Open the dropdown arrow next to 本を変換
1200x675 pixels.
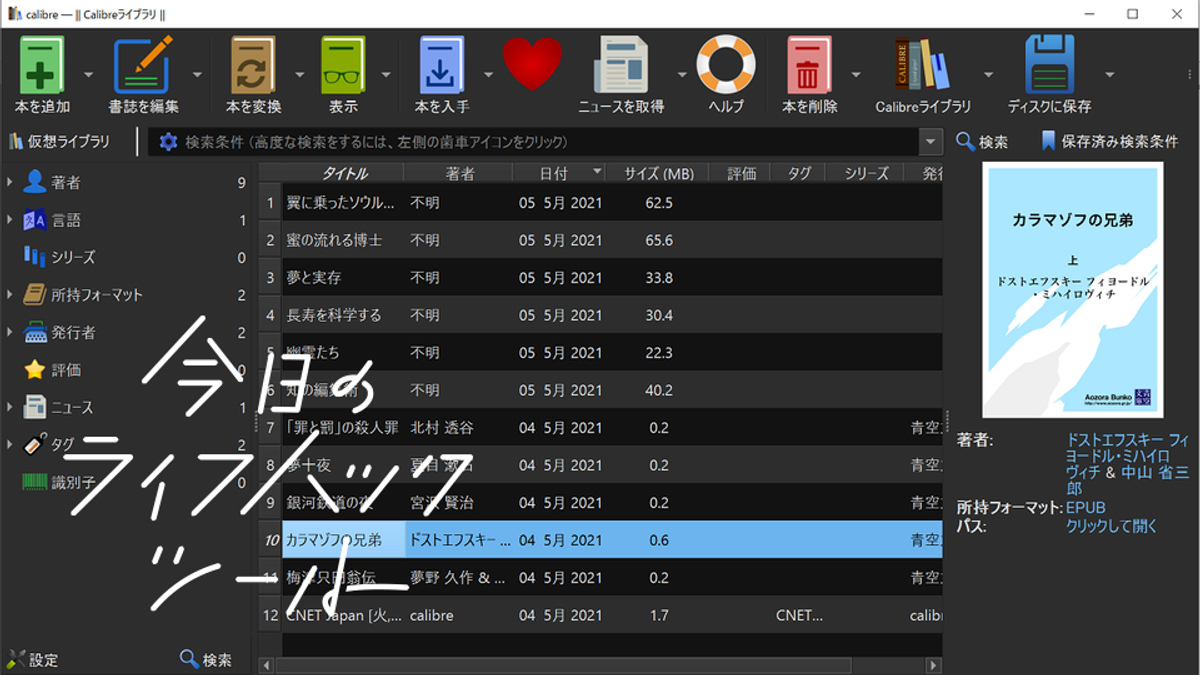(x=299, y=74)
